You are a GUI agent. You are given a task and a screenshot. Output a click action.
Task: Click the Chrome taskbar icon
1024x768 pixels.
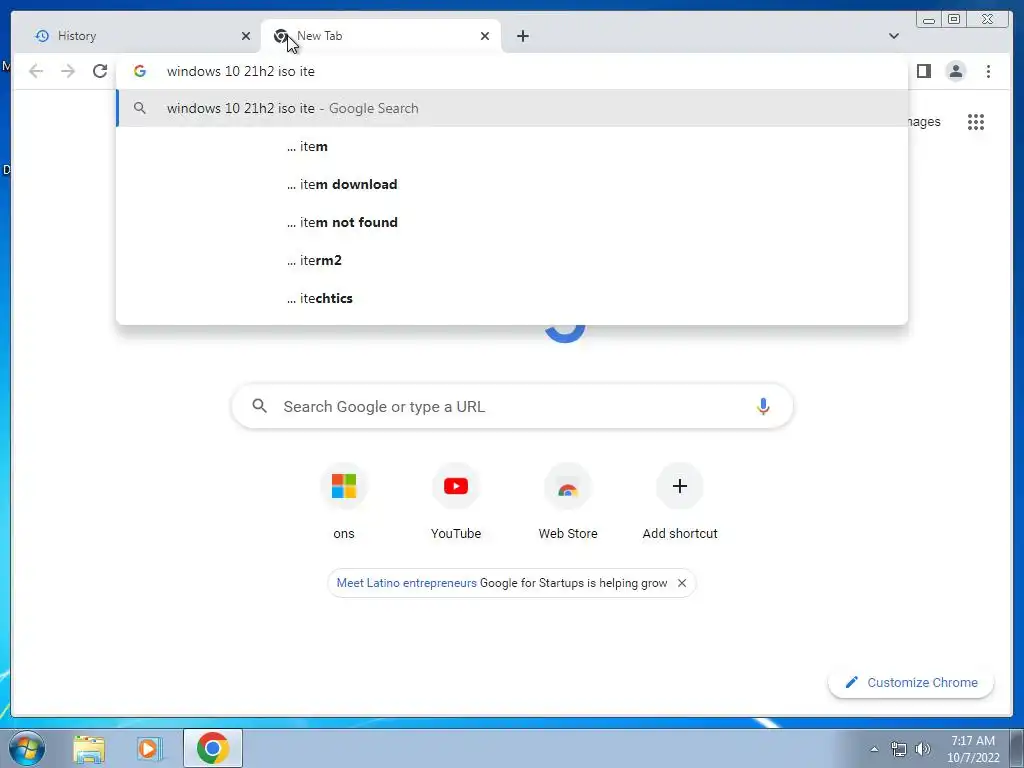point(213,748)
